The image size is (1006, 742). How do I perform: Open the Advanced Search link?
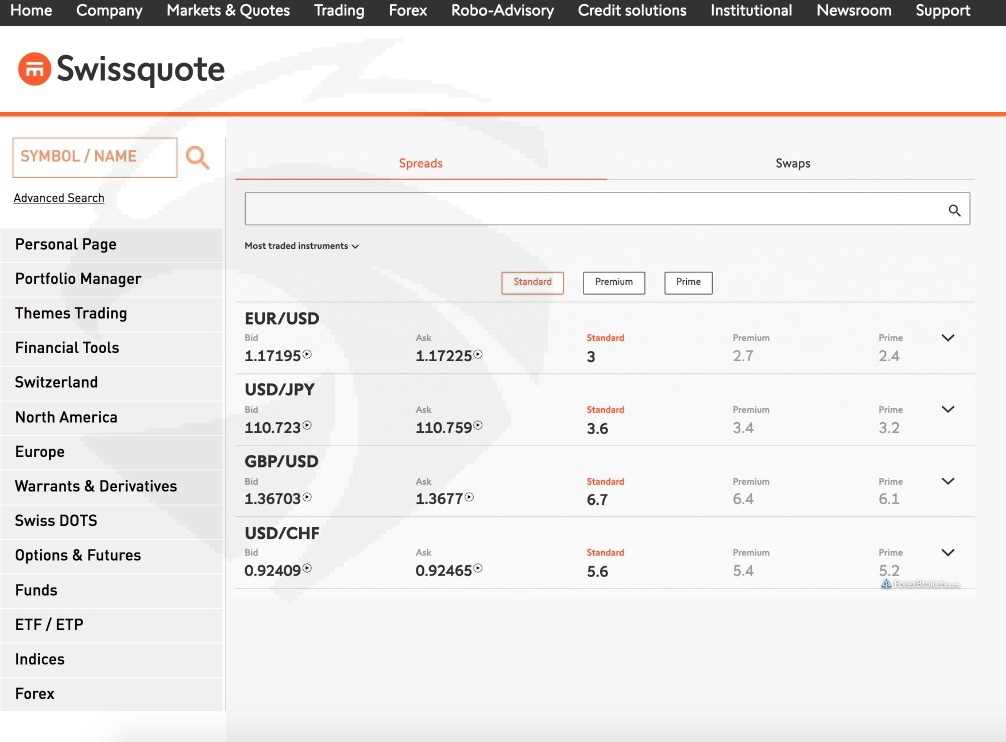[x=59, y=198]
